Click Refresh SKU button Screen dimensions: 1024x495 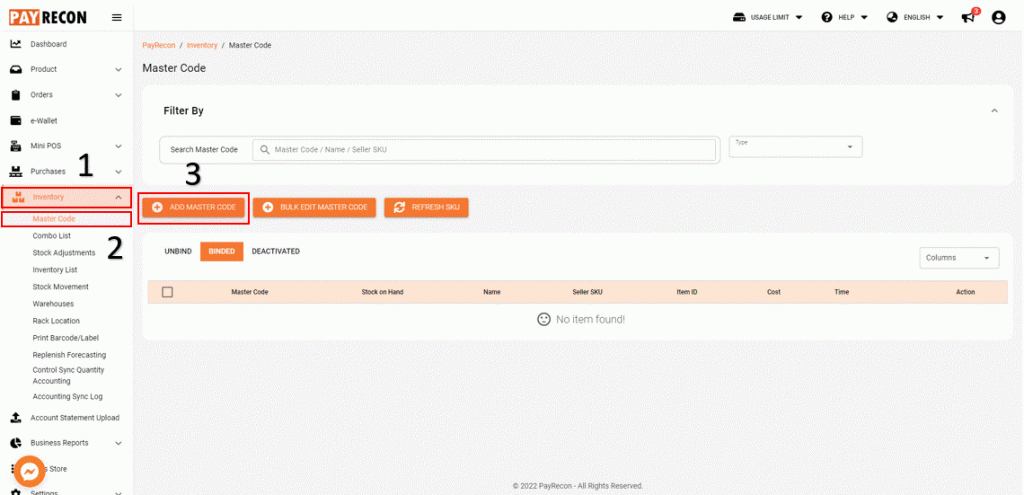click(x=426, y=207)
